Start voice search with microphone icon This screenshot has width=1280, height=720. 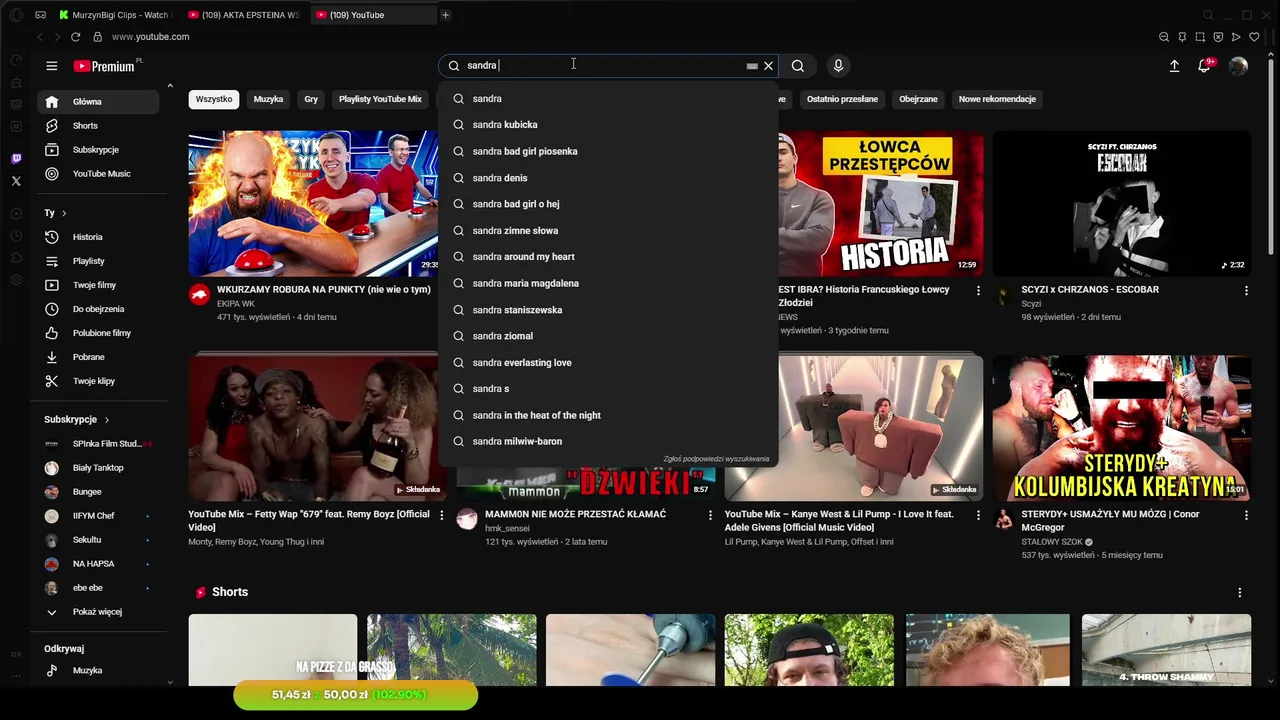click(x=838, y=66)
